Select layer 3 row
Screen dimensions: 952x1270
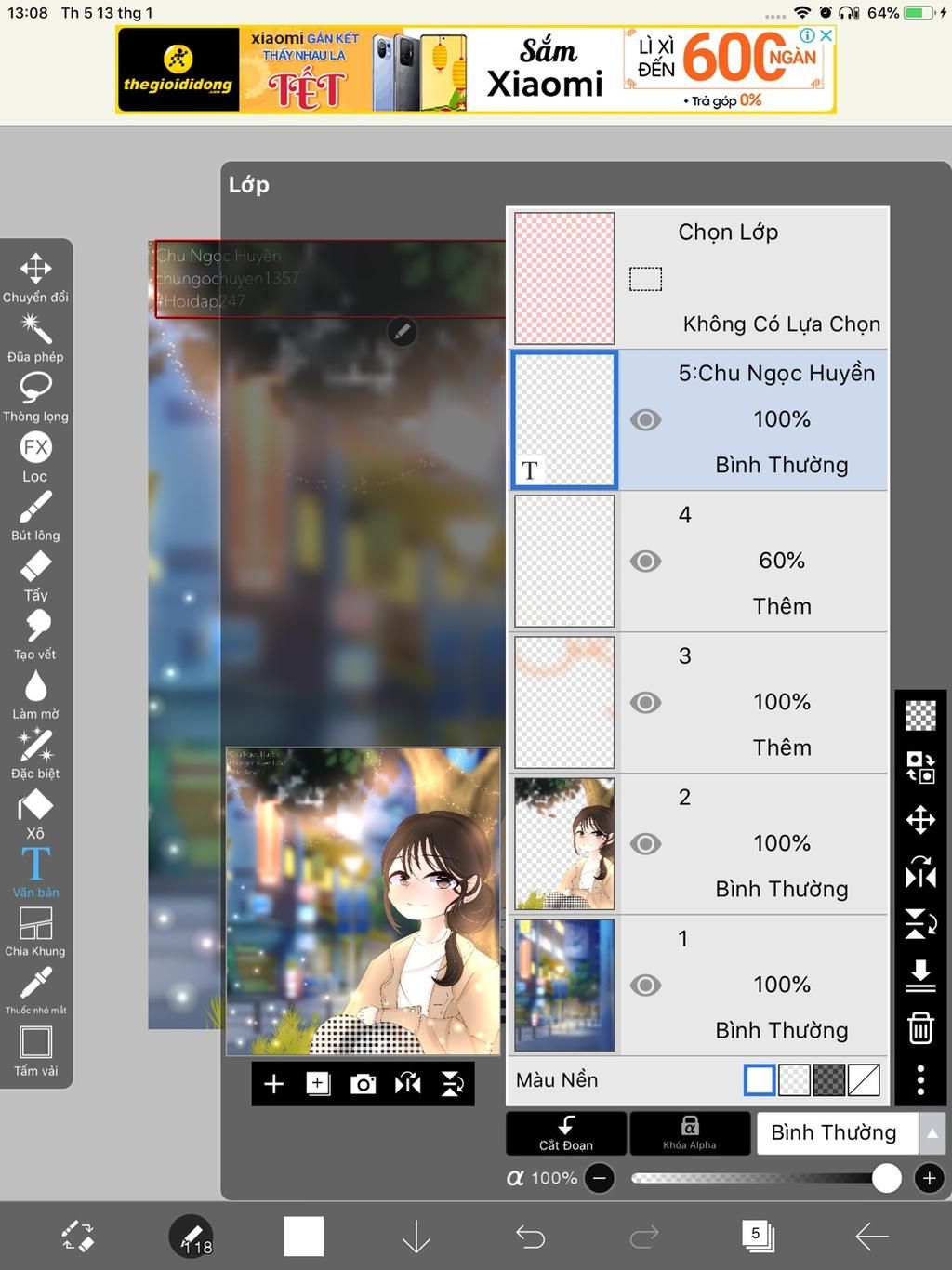(698, 703)
